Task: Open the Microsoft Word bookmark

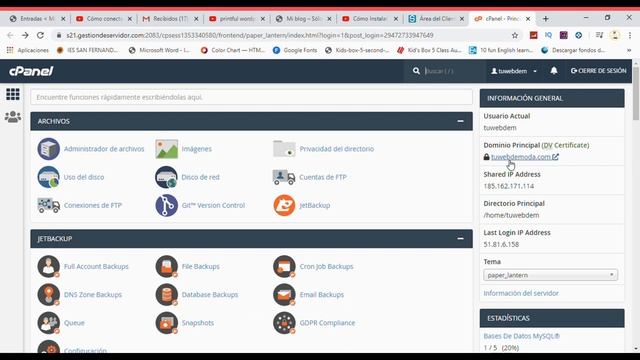Action: tap(159, 50)
